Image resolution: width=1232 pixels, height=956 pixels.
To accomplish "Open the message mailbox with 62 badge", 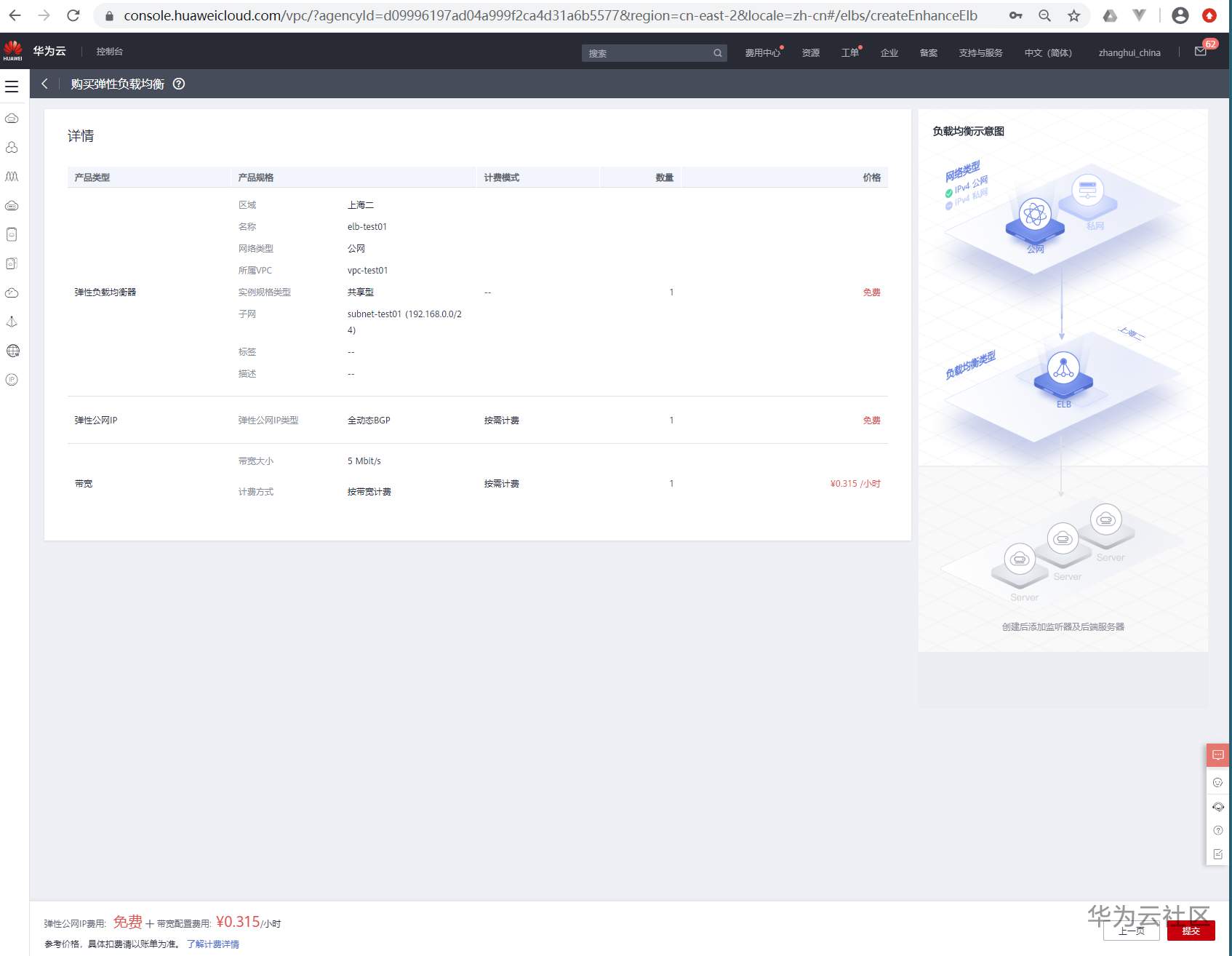I will click(x=1201, y=51).
